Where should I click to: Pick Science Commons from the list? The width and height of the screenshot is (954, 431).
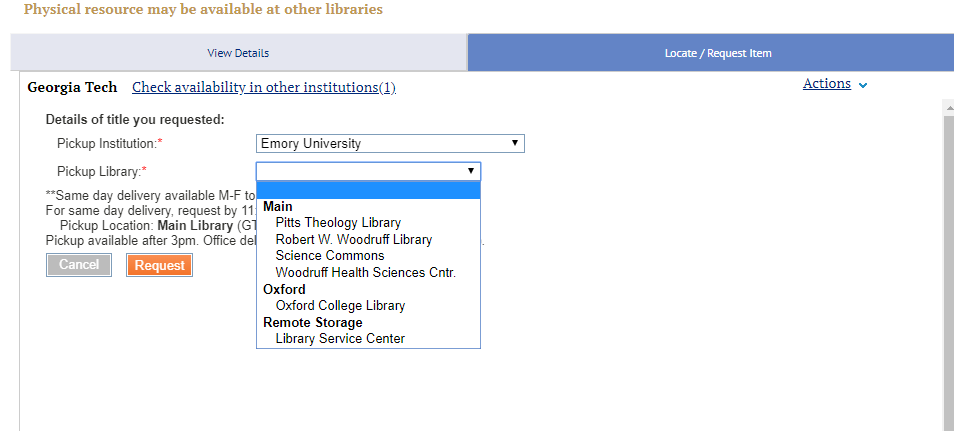pos(330,256)
